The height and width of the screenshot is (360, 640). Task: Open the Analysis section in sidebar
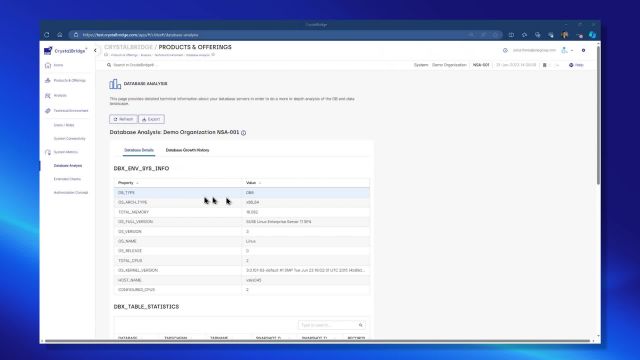(60, 96)
